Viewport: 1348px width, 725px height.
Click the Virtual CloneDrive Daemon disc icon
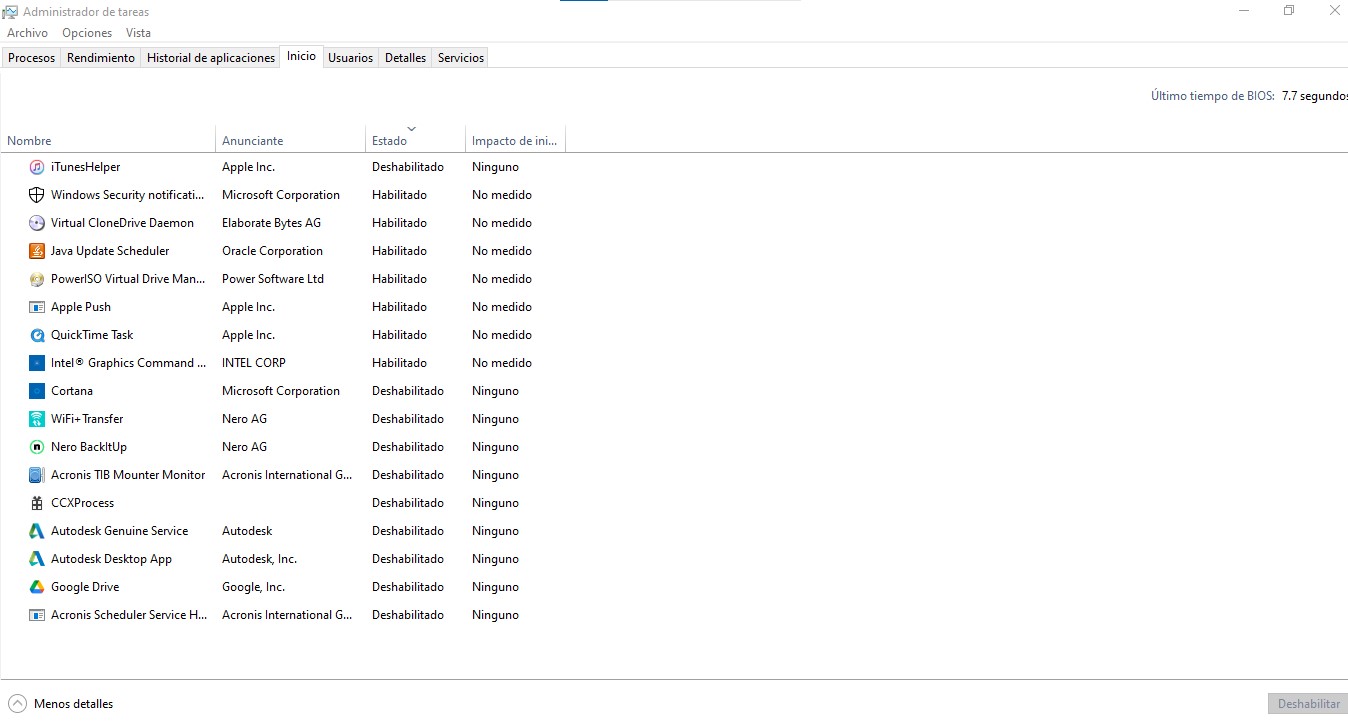[x=37, y=223]
